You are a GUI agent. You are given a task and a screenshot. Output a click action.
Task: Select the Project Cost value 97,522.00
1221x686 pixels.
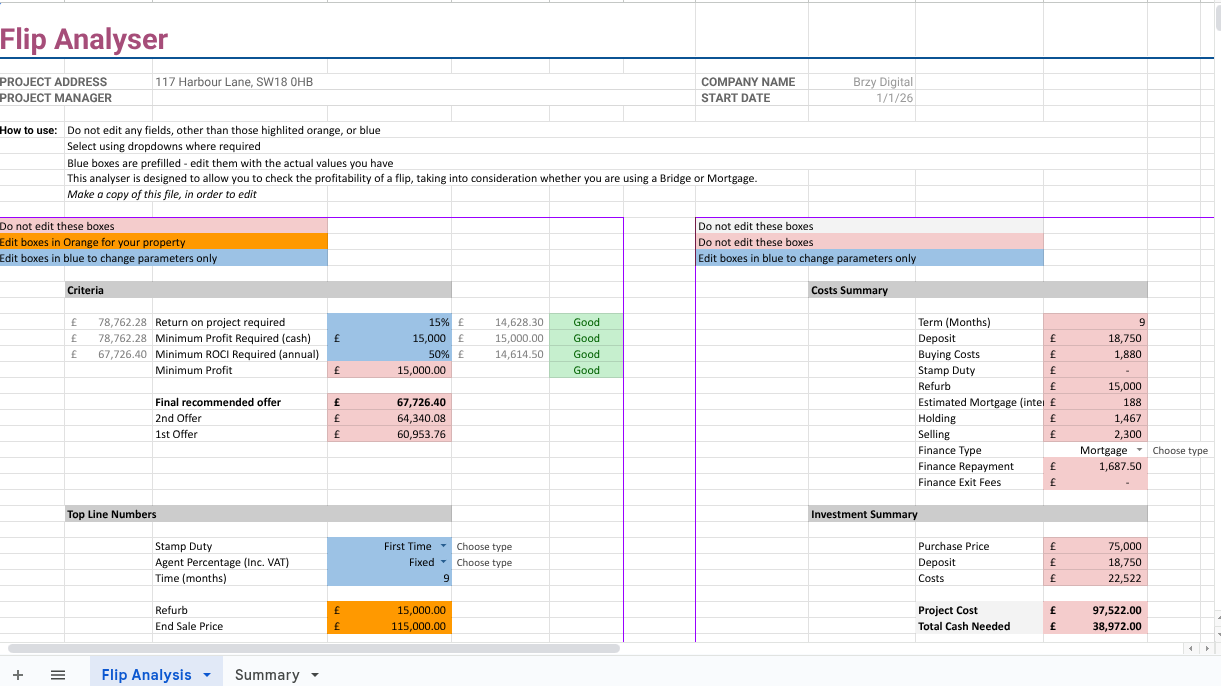click(1095, 610)
